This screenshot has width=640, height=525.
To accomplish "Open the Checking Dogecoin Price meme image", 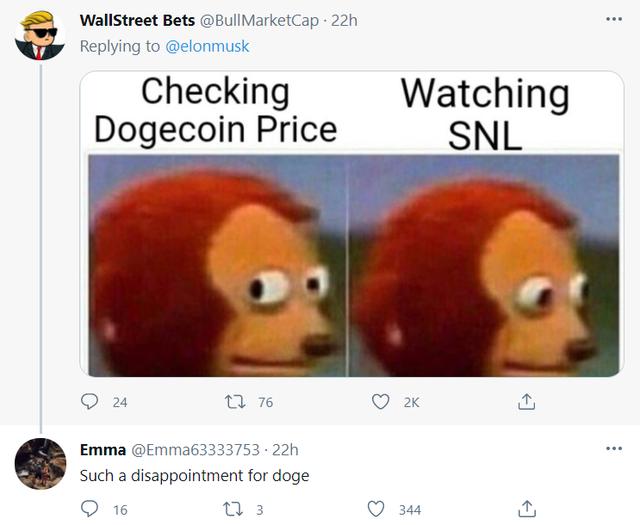I will pos(352,224).
